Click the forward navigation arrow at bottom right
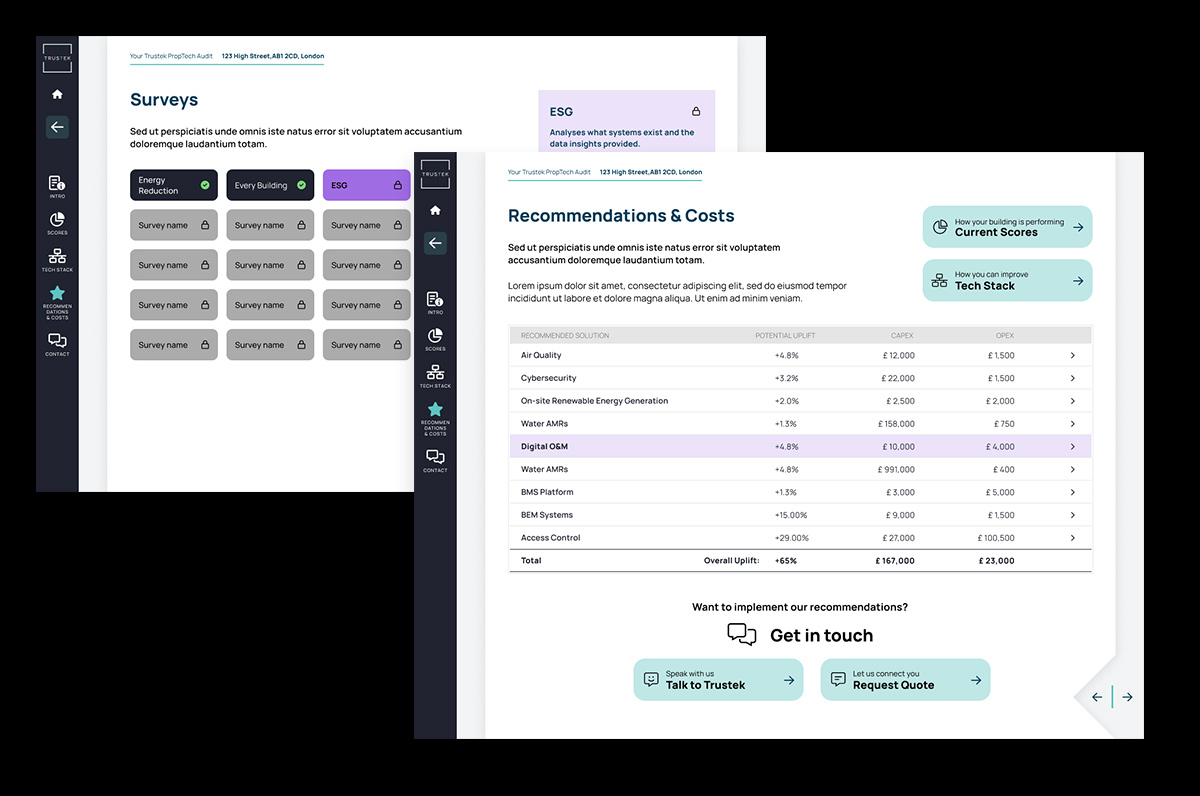This screenshot has height=796, width=1200. tap(1128, 696)
